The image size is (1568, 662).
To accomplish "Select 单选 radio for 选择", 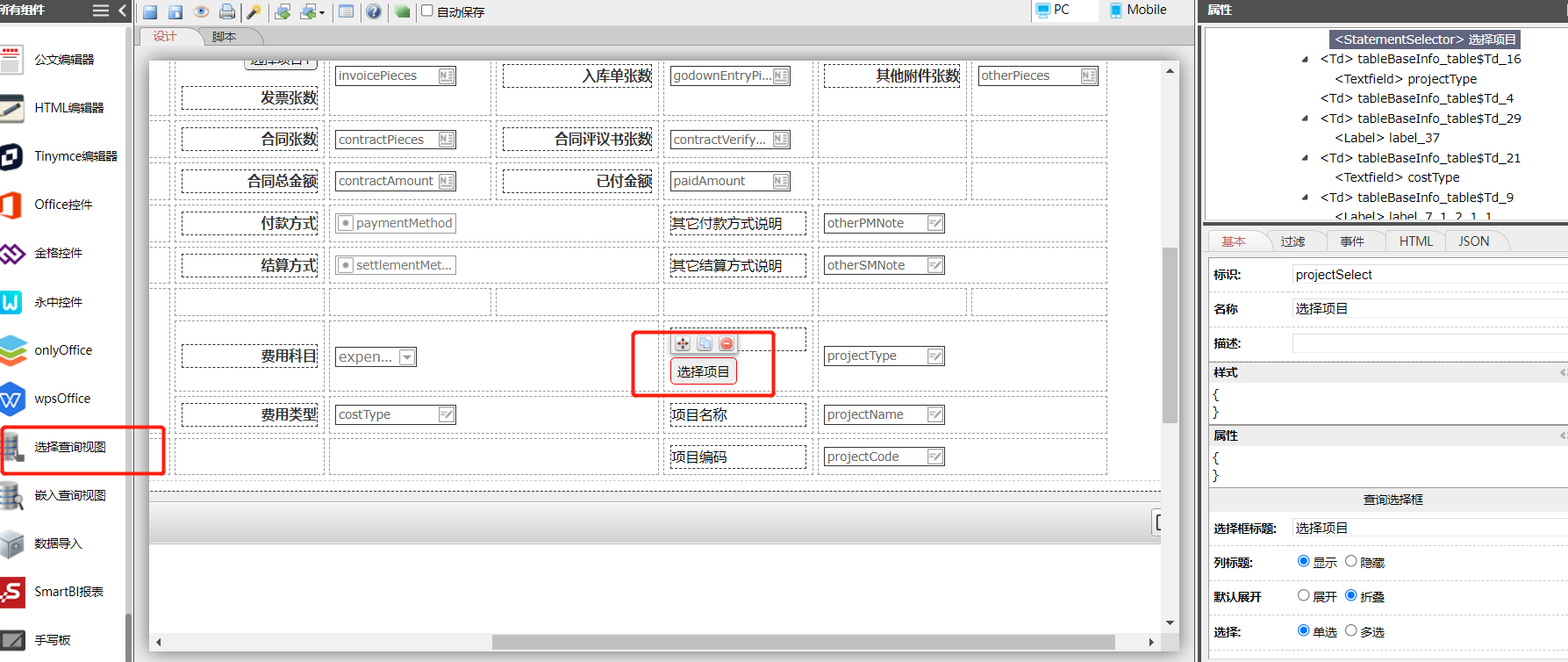I will (x=1303, y=630).
